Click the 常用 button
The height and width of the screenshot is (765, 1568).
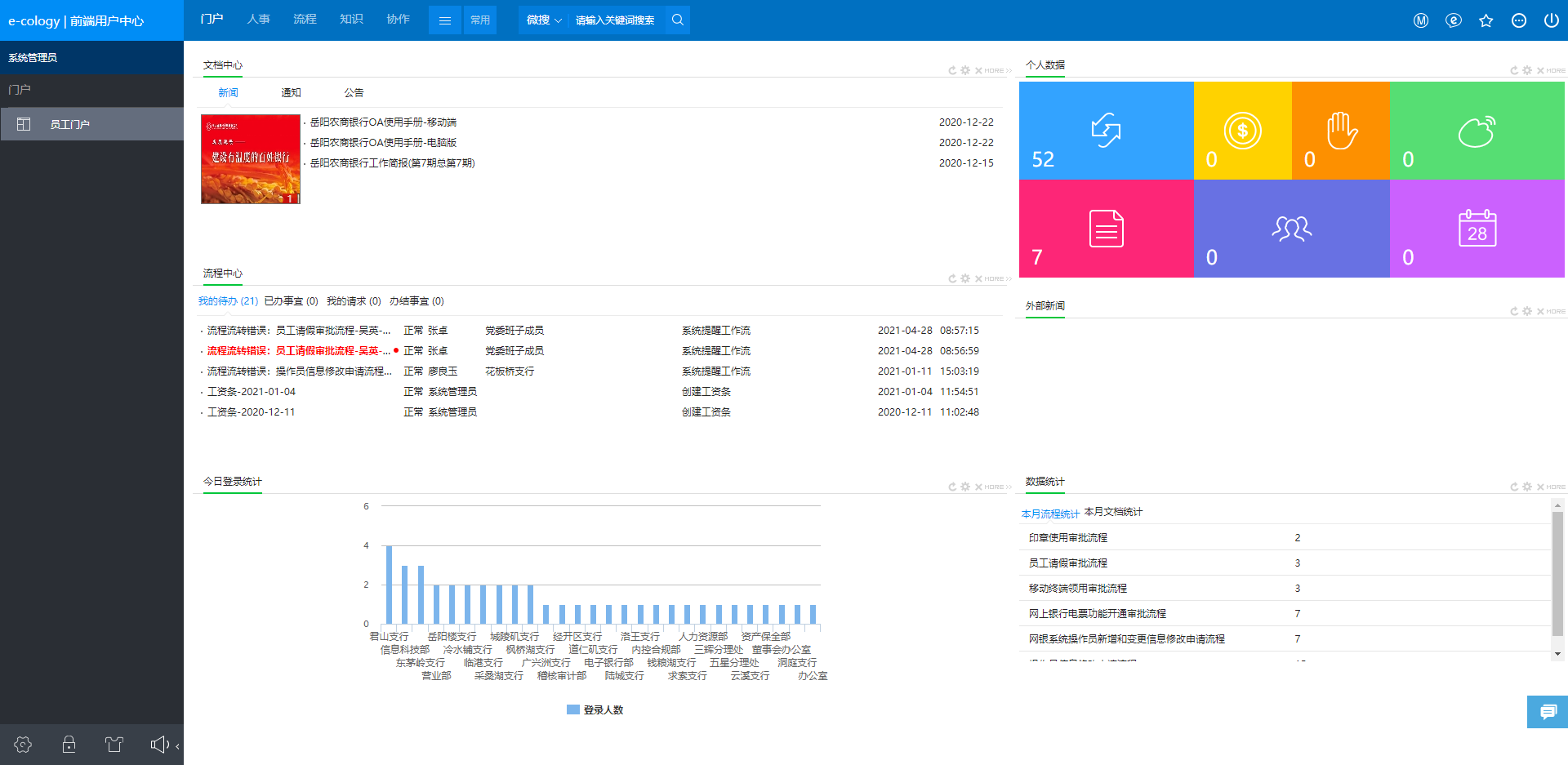[x=480, y=20]
